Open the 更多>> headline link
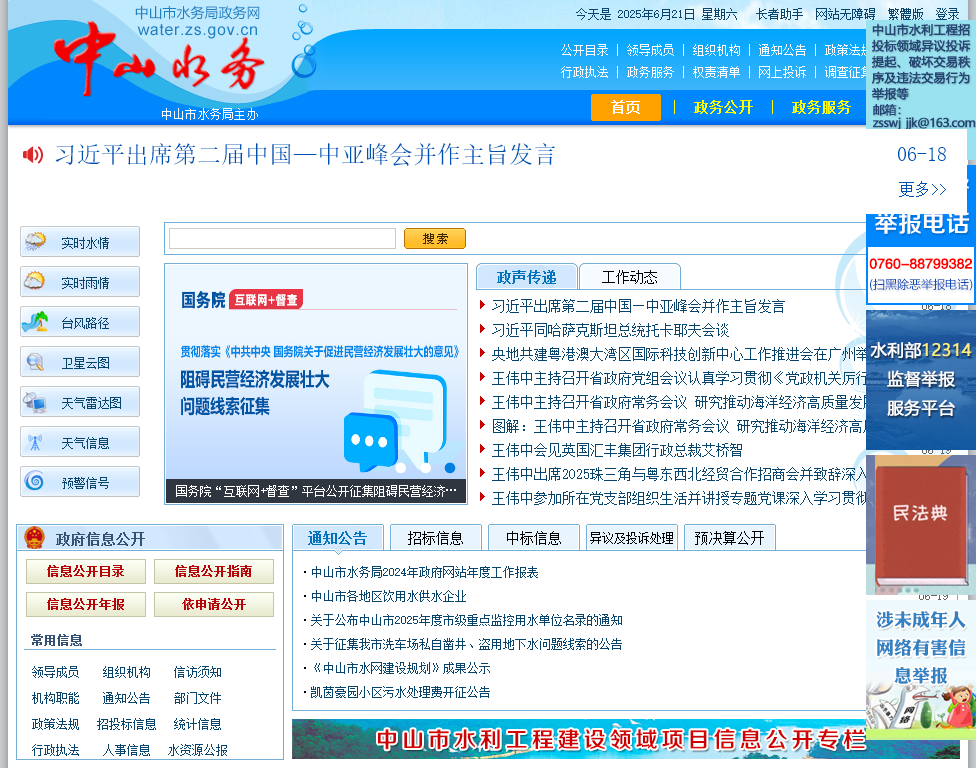This screenshot has width=976, height=768. coord(922,189)
